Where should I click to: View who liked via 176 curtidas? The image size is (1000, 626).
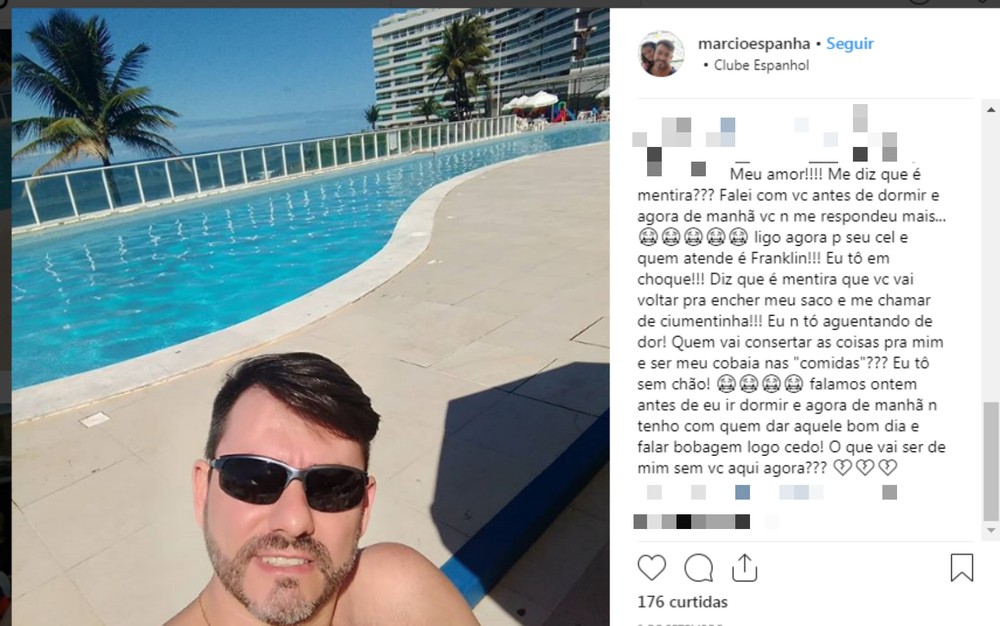tap(682, 602)
